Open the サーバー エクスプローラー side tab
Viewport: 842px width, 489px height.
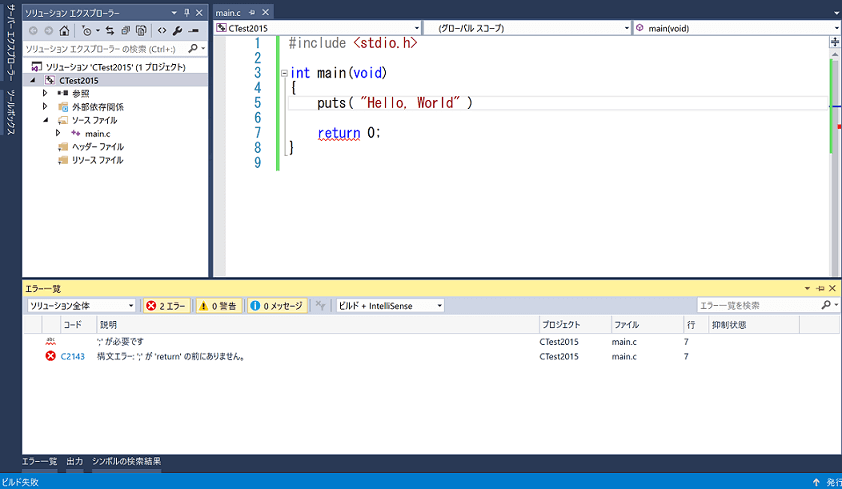pos(11,42)
